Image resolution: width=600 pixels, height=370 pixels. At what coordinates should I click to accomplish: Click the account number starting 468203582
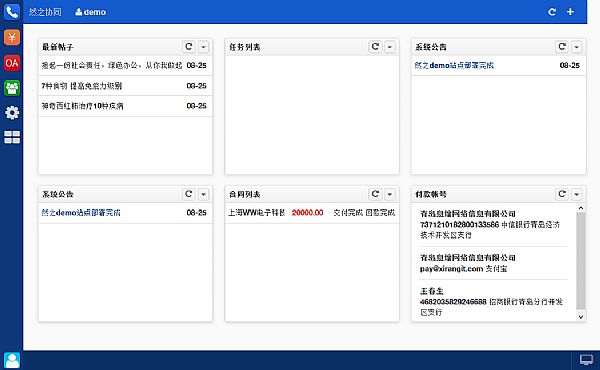(453, 302)
